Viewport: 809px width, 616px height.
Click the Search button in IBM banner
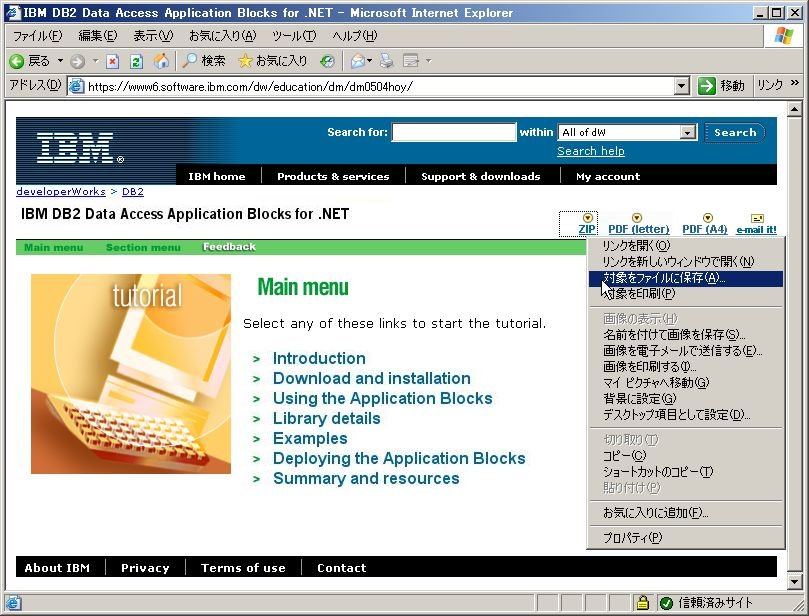tap(735, 132)
